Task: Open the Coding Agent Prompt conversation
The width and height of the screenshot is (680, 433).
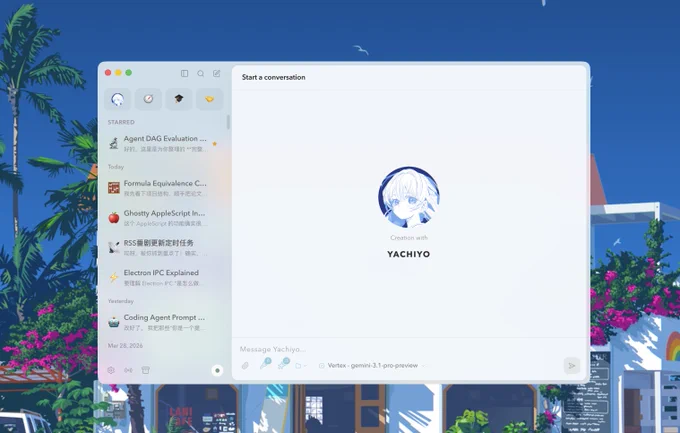Action: (x=163, y=322)
